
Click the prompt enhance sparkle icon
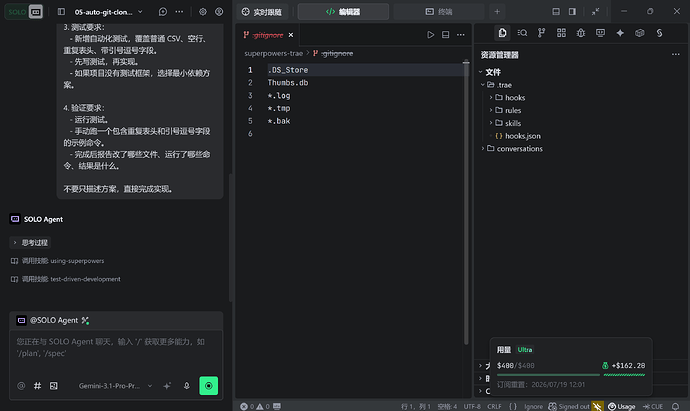click(167, 386)
